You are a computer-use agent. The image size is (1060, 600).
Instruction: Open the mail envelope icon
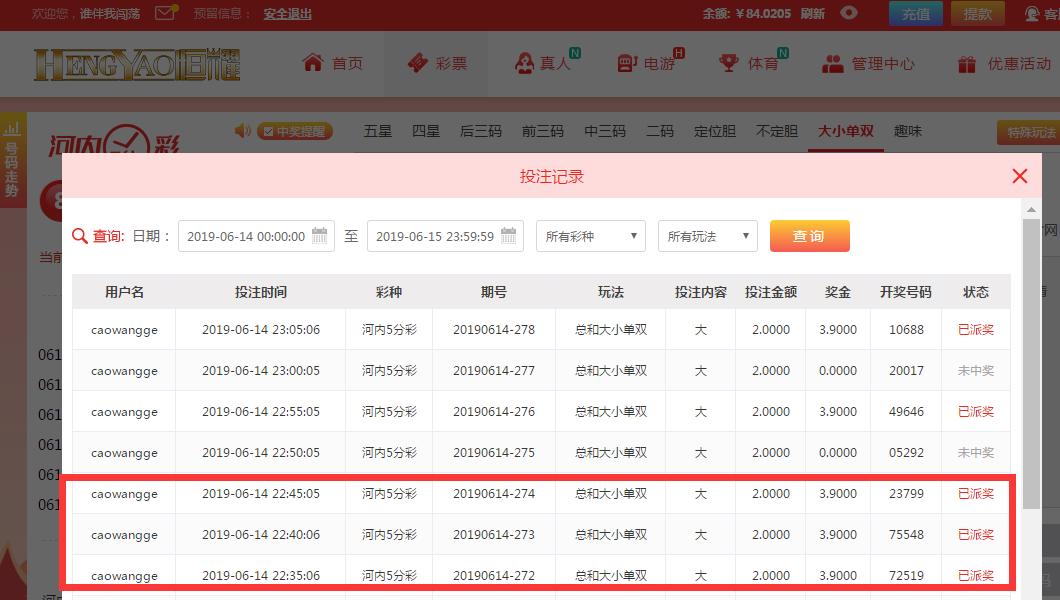(x=166, y=13)
